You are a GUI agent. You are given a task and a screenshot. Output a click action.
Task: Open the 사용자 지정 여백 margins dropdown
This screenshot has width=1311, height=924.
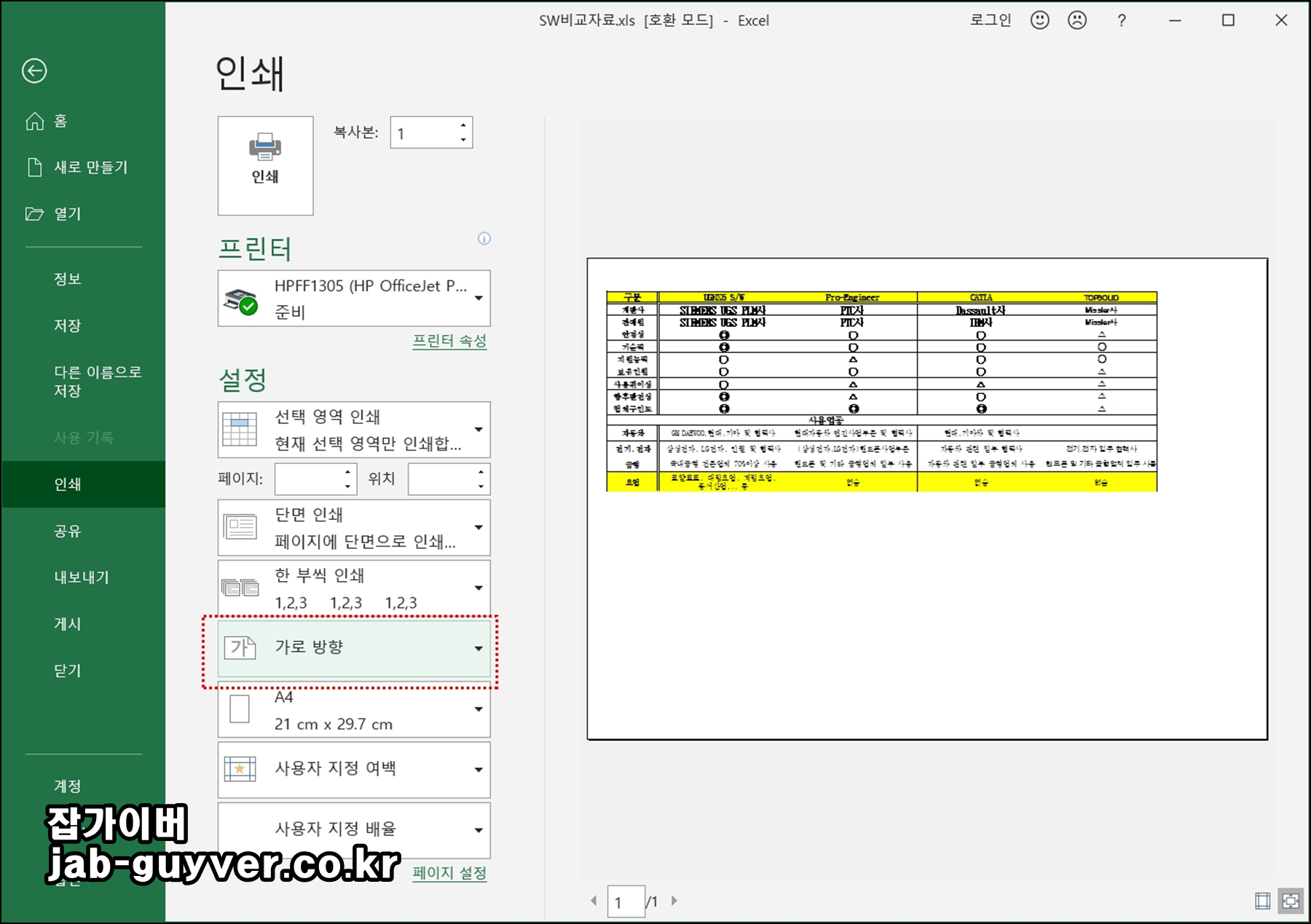point(354,770)
